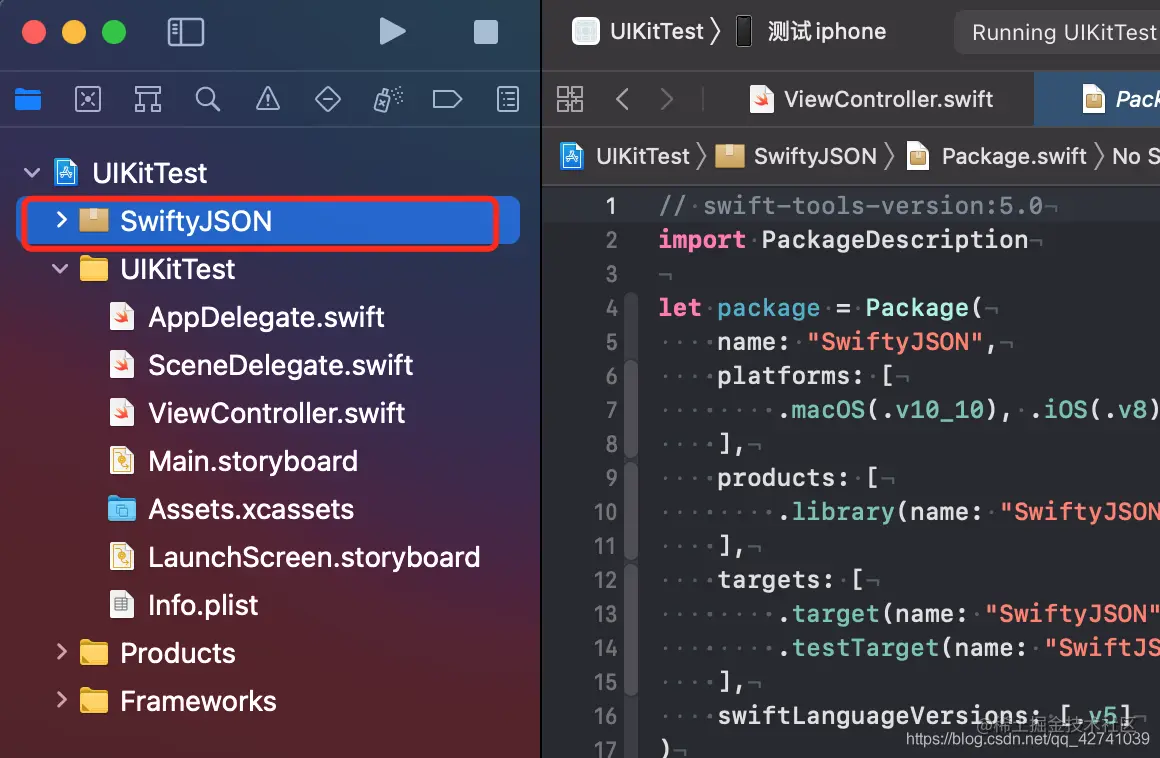Open ViewController.swift in navigator
1160x758 pixels.
point(257,413)
